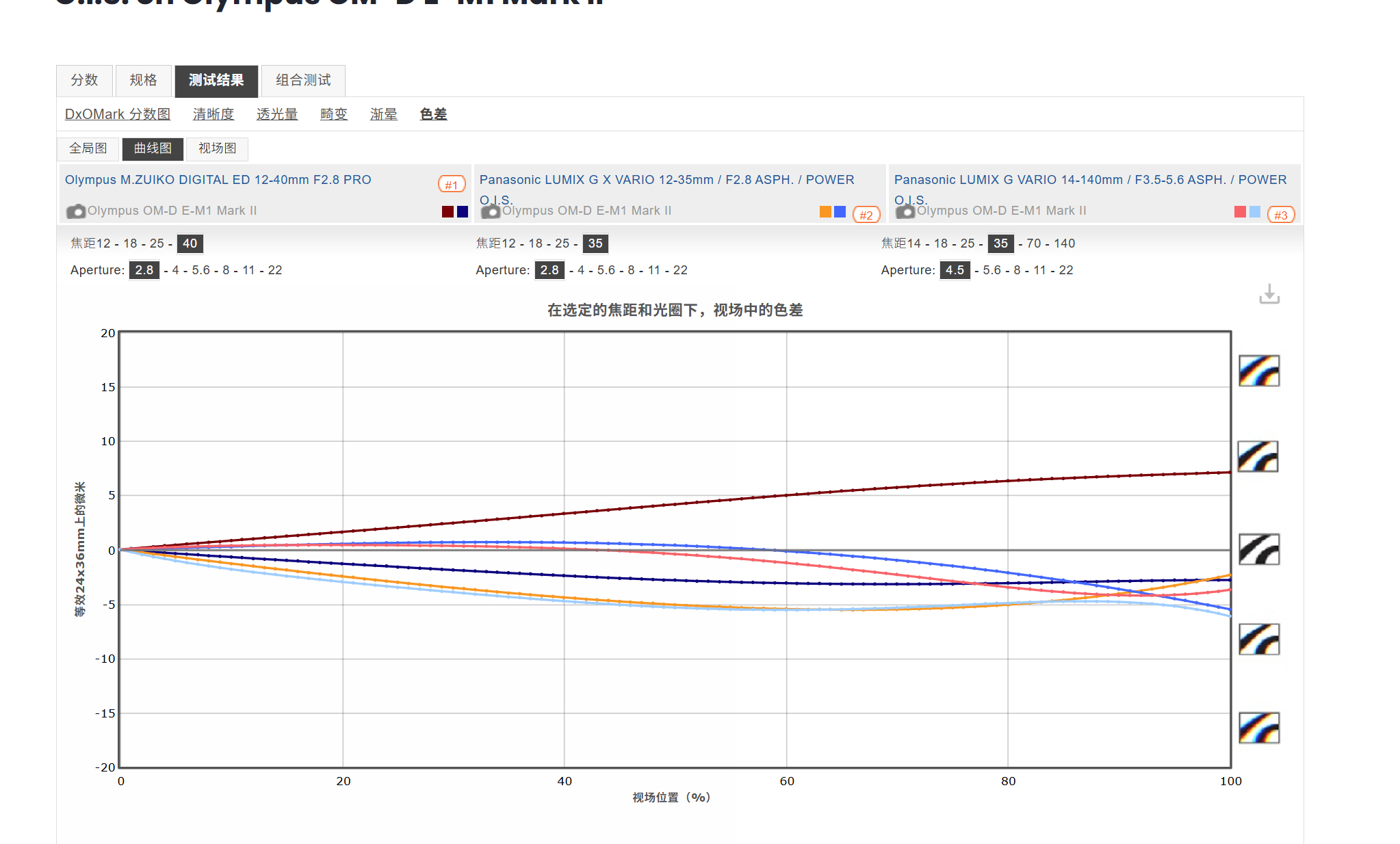The height and width of the screenshot is (844, 1400).
Task: Go to the 清晰度 section
Action: (213, 114)
